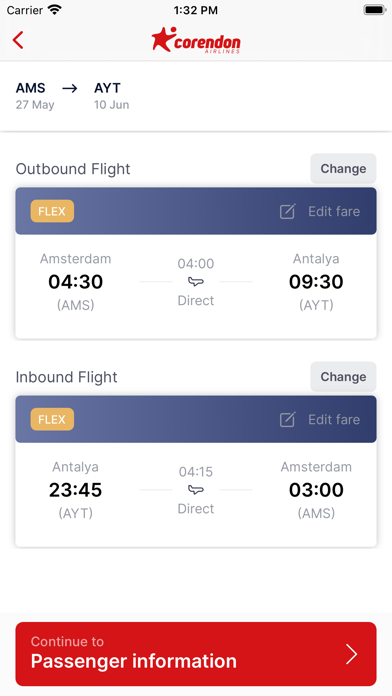Tap the Corendon Airlines logo
Image resolution: width=392 pixels, height=696 pixels.
(196, 40)
